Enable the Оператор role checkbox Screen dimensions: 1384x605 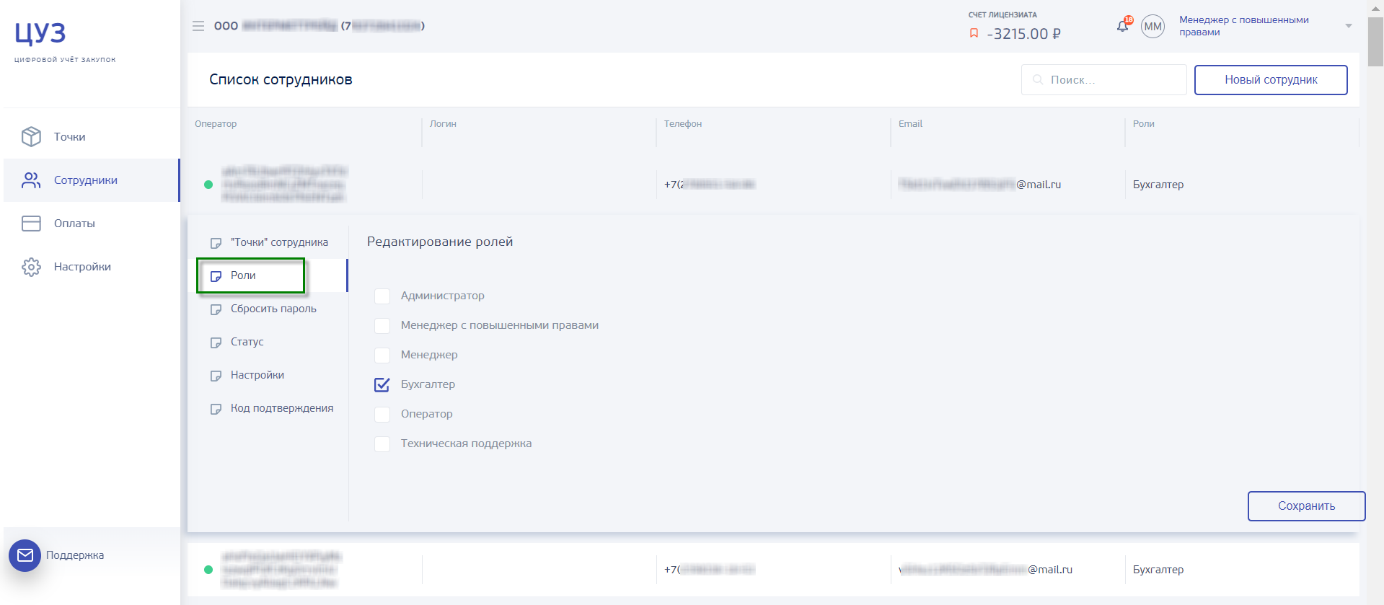coord(382,414)
